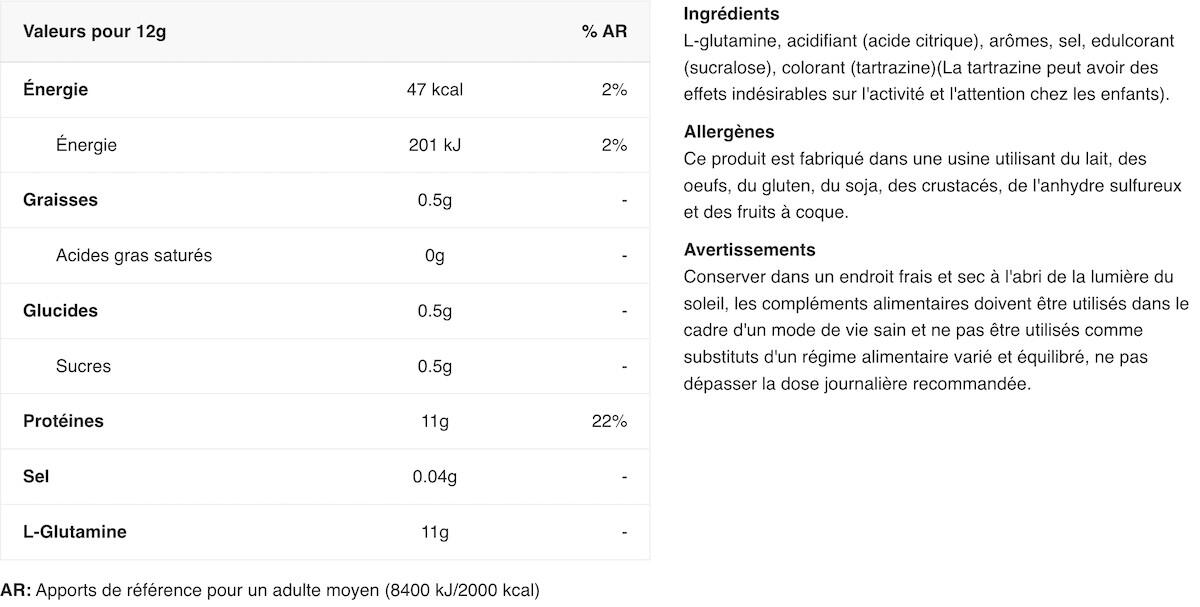The image size is (1200, 607).
Task: Click the Avertissements heading
Action: (x=750, y=250)
